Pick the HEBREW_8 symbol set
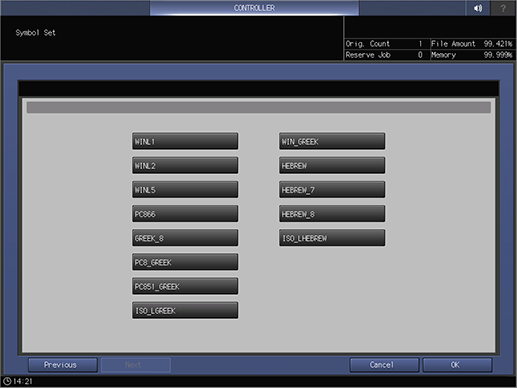This screenshot has height=388, width=517. [332, 214]
